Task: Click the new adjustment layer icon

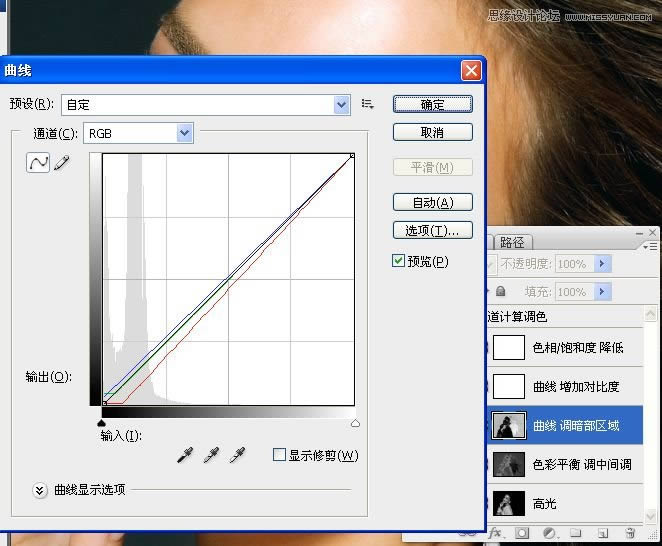Action: point(549,534)
